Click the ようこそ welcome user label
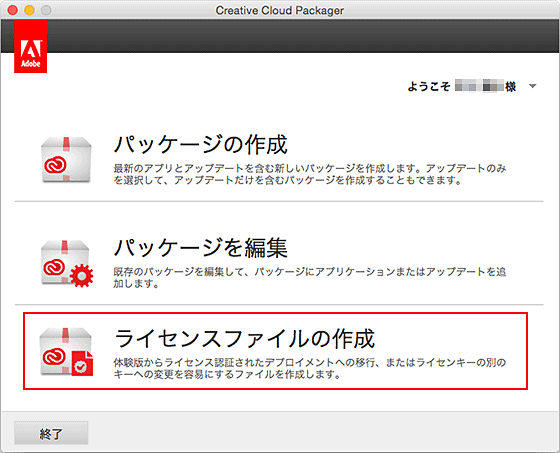Viewport: 560px width, 453px height. point(429,86)
